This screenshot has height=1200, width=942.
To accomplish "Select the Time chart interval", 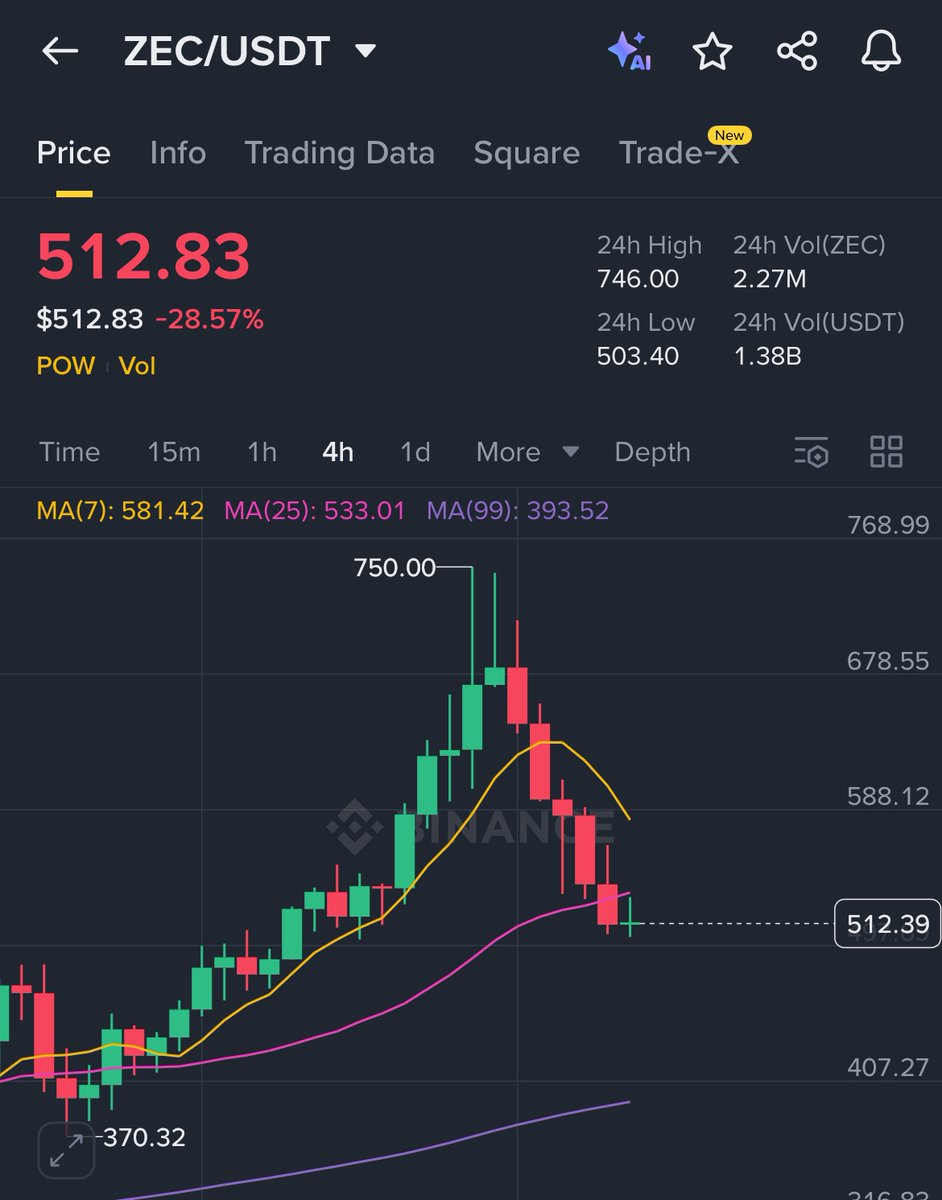I will 70,452.
